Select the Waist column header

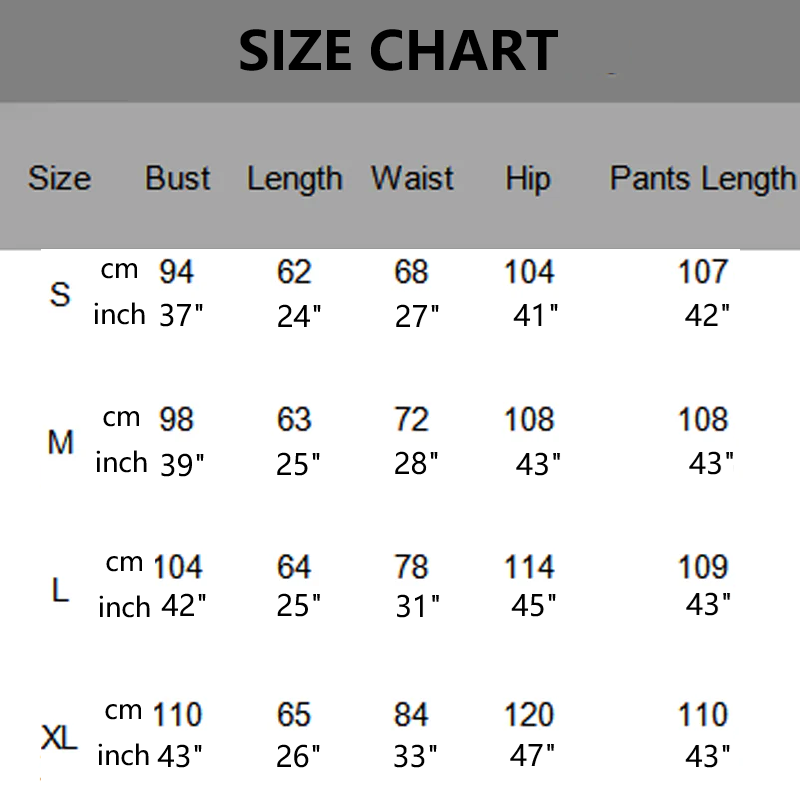coord(412,179)
